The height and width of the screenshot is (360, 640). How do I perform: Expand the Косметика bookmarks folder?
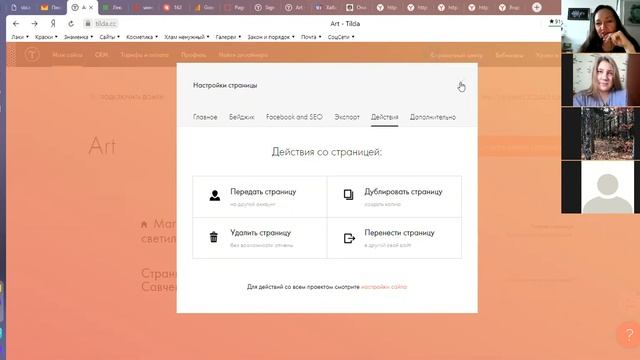click(142, 37)
